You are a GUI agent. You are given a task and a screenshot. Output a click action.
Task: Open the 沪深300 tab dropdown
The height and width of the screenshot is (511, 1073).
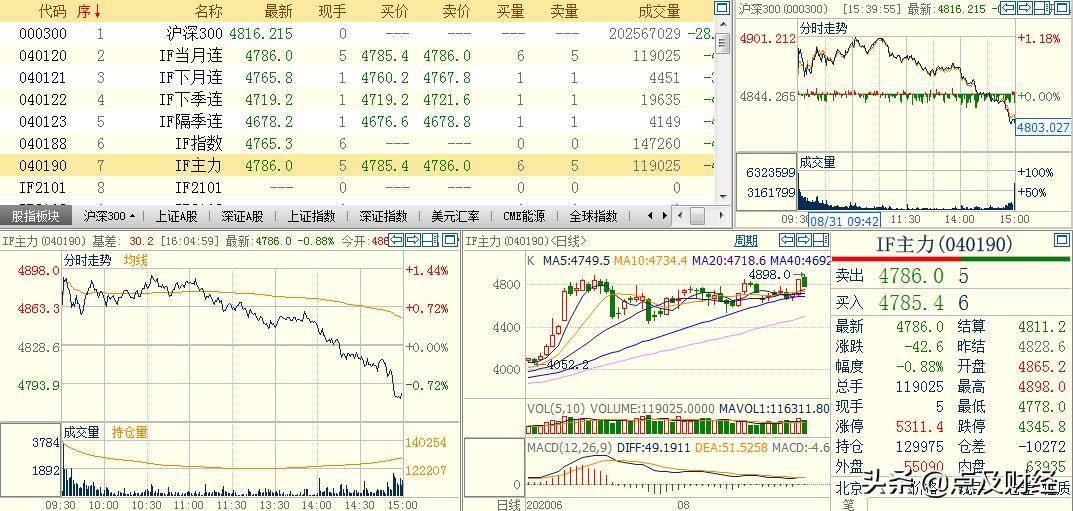click(x=131, y=216)
